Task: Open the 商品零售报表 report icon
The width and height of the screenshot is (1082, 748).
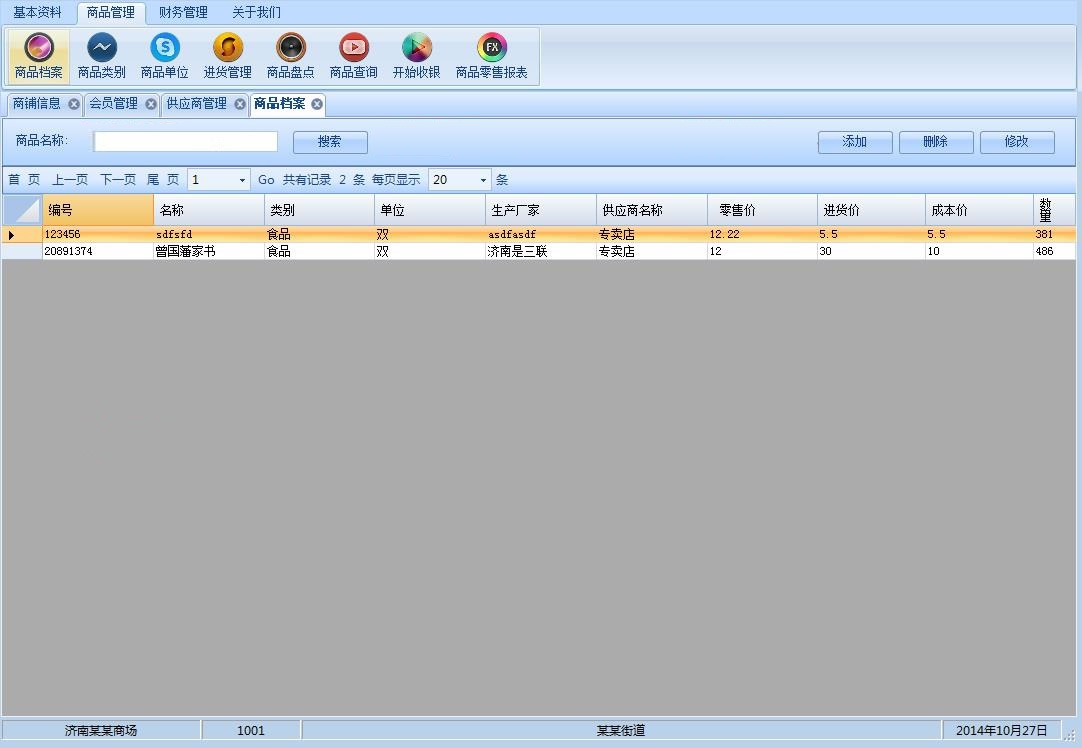Action: click(x=491, y=55)
